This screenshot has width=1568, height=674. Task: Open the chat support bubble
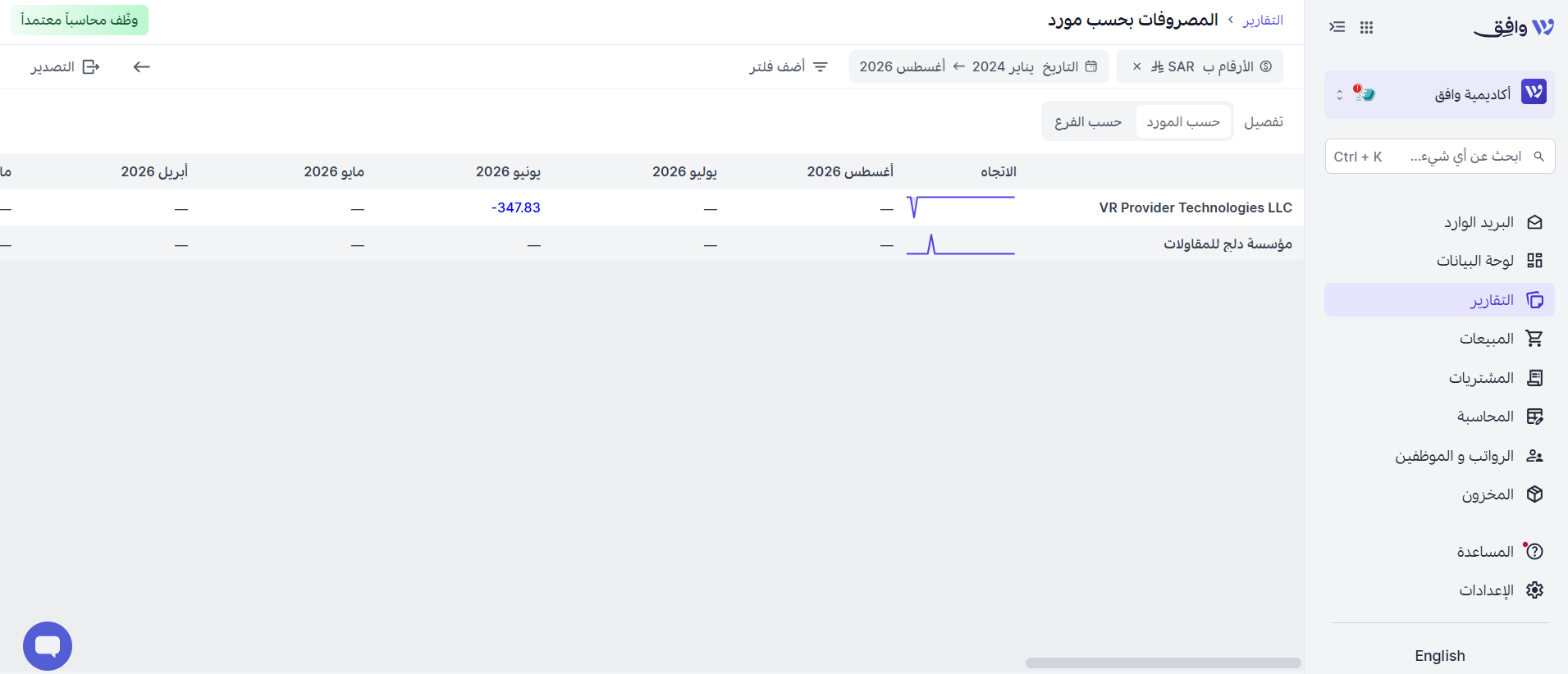(48, 646)
